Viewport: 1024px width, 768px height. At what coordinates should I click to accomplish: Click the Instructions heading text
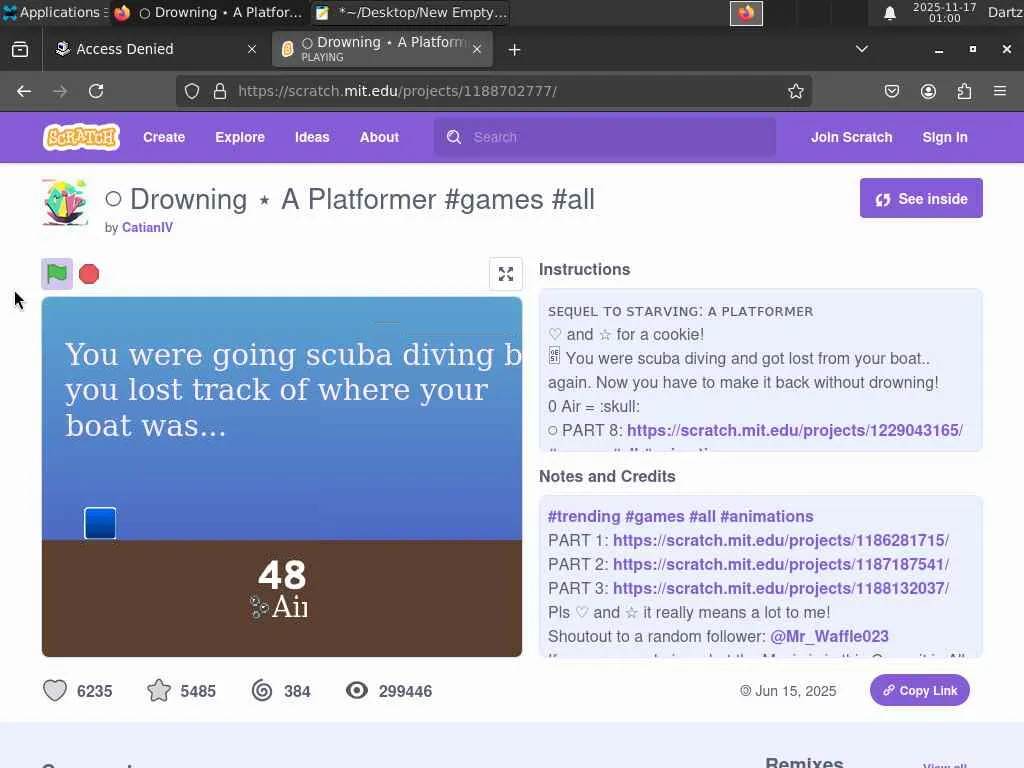coord(584,269)
